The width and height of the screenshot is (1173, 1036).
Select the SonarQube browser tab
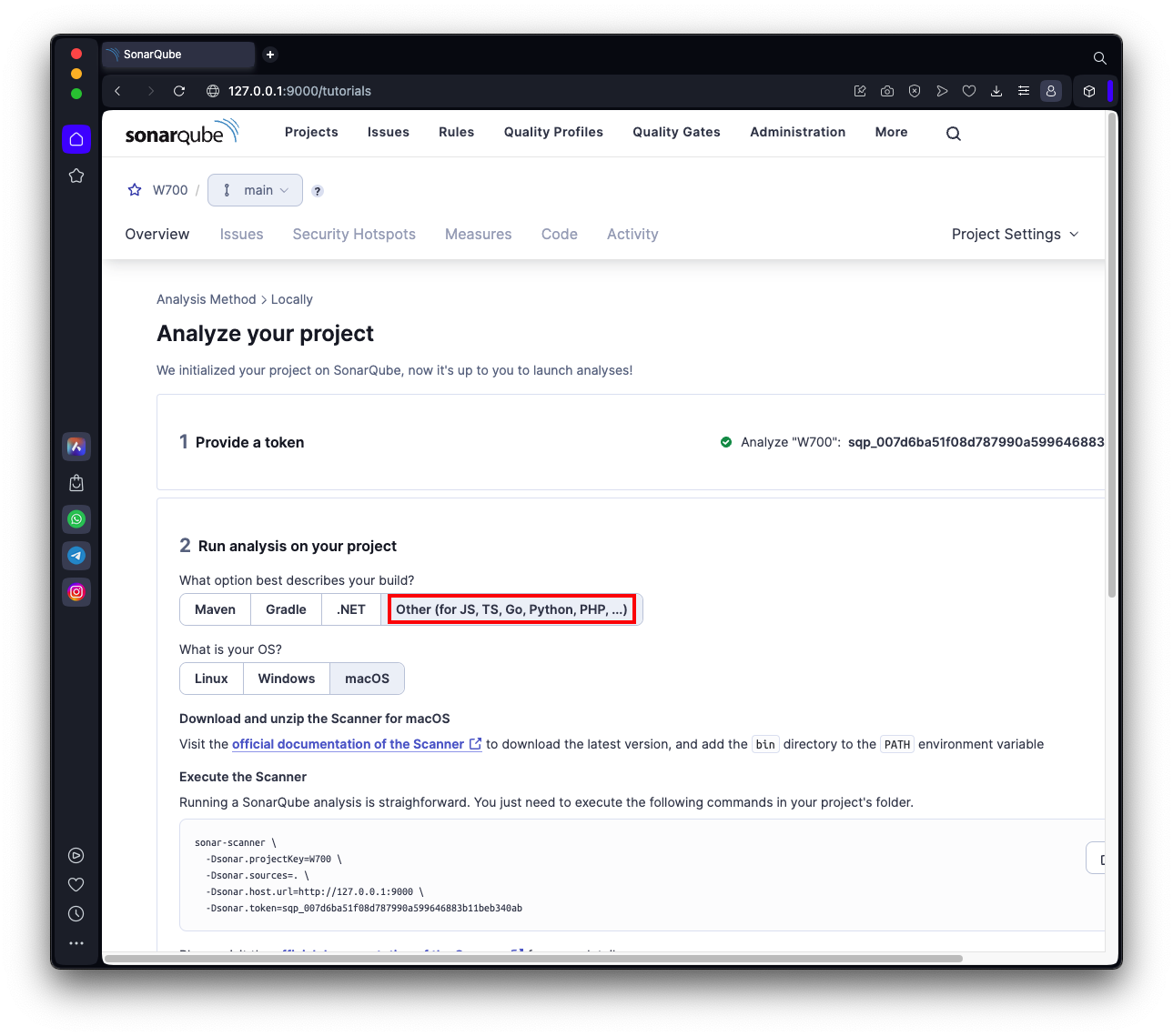pos(178,55)
